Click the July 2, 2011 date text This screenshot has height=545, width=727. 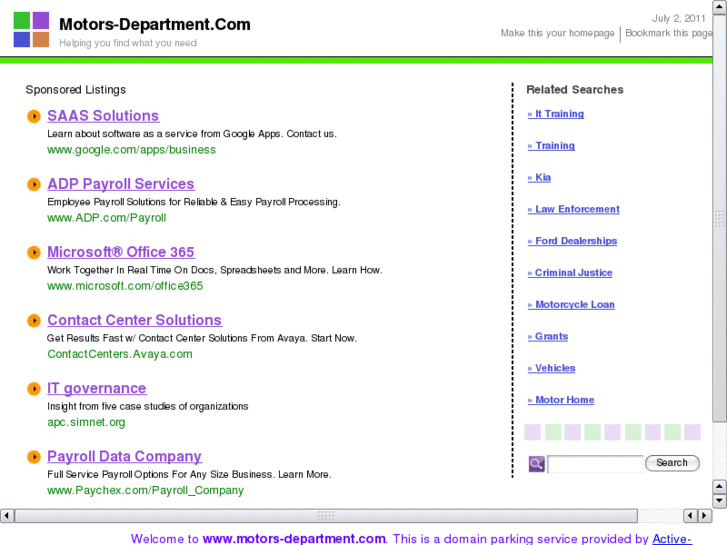point(679,19)
